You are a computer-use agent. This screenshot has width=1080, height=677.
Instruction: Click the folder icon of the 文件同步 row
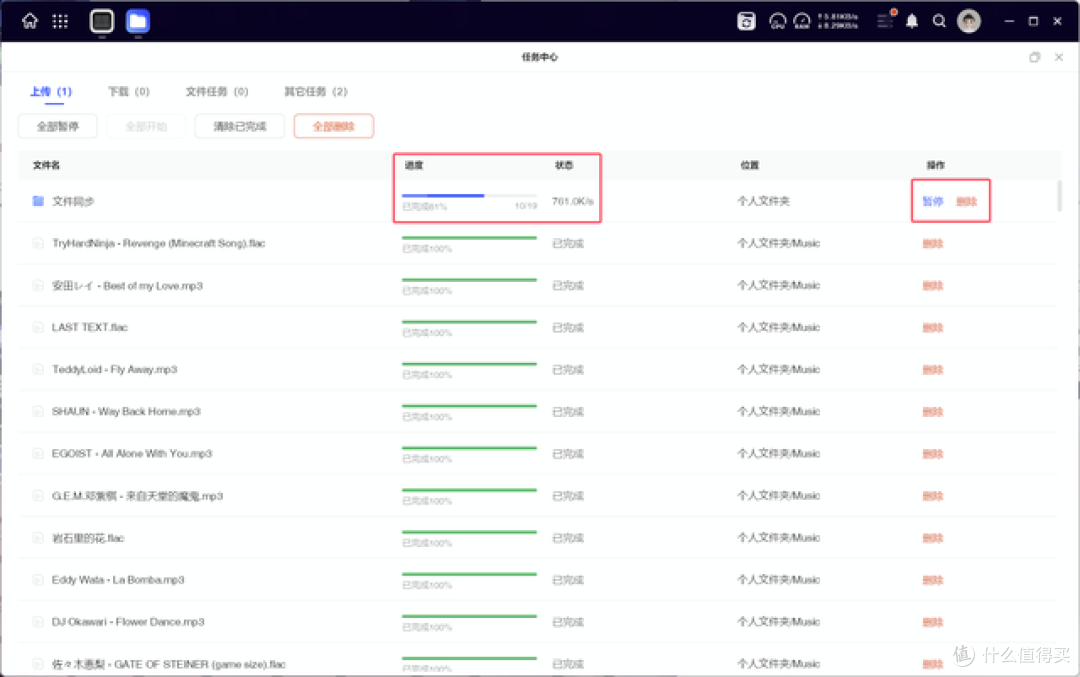[39, 201]
